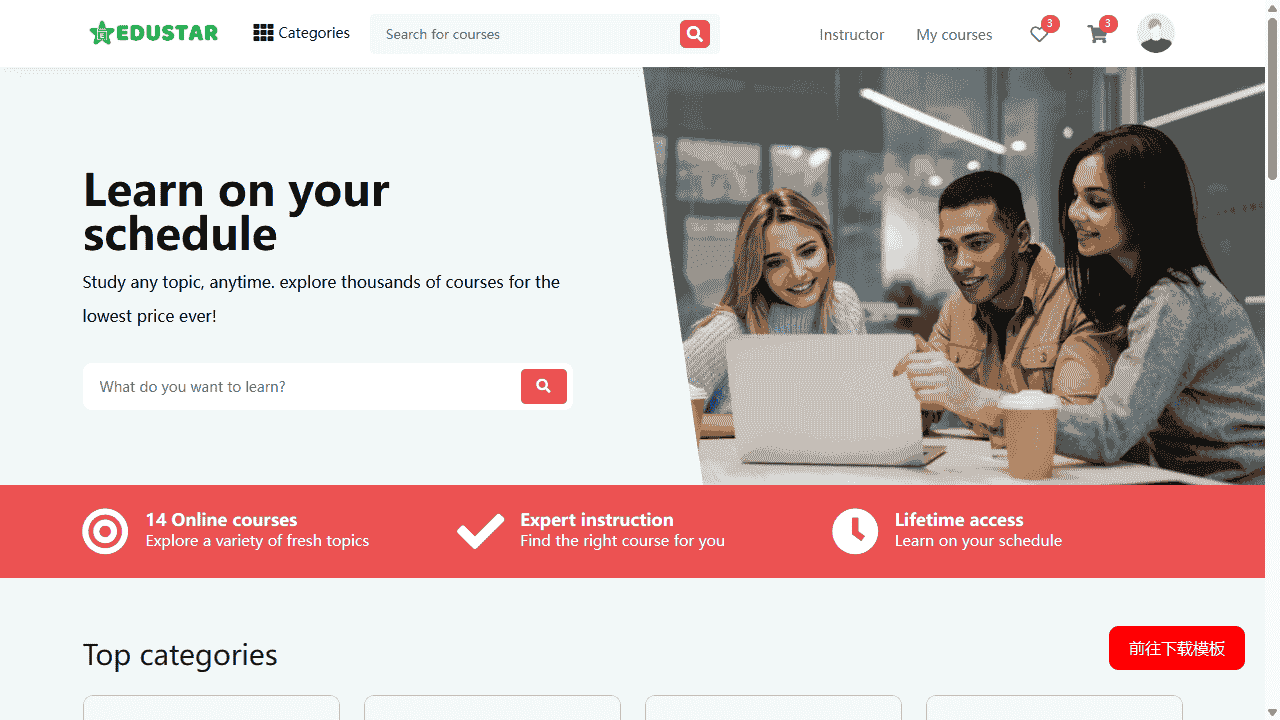1280x720 pixels.
Task: Click the clock icon for Lifetime access
Action: pyautogui.click(x=855, y=531)
